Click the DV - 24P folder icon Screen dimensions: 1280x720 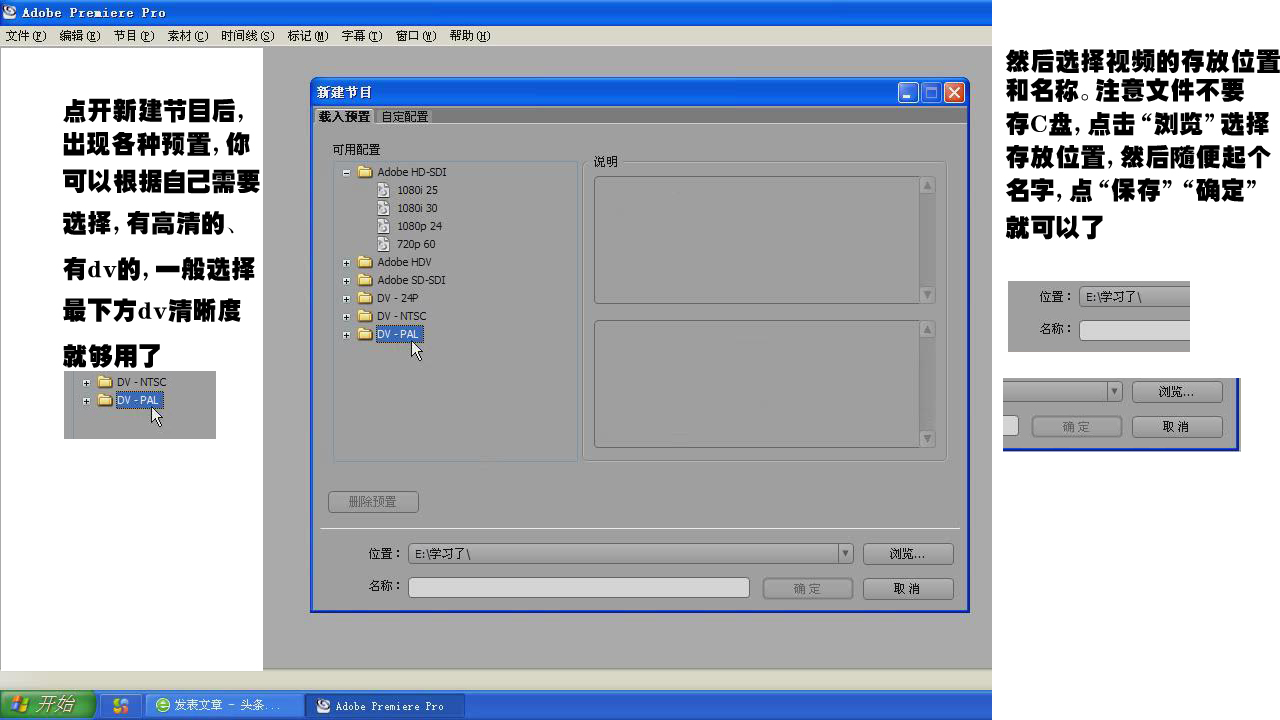click(365, 298)
